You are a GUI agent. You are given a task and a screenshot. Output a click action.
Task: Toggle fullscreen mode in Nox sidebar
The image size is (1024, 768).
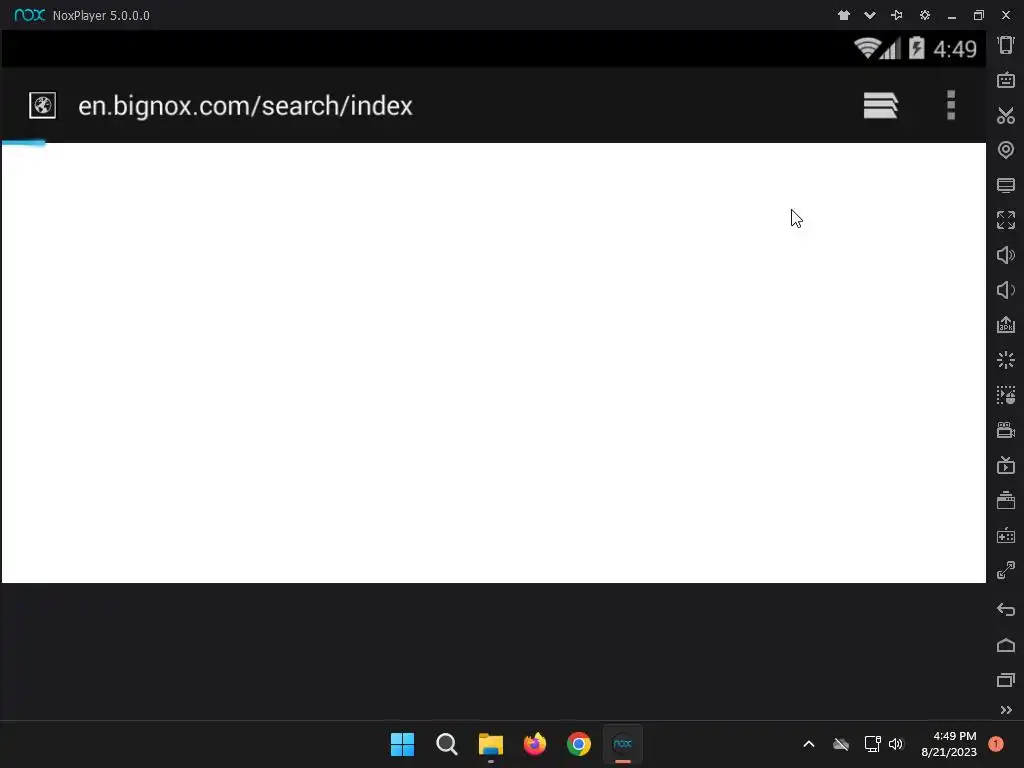pos(1006,220)
